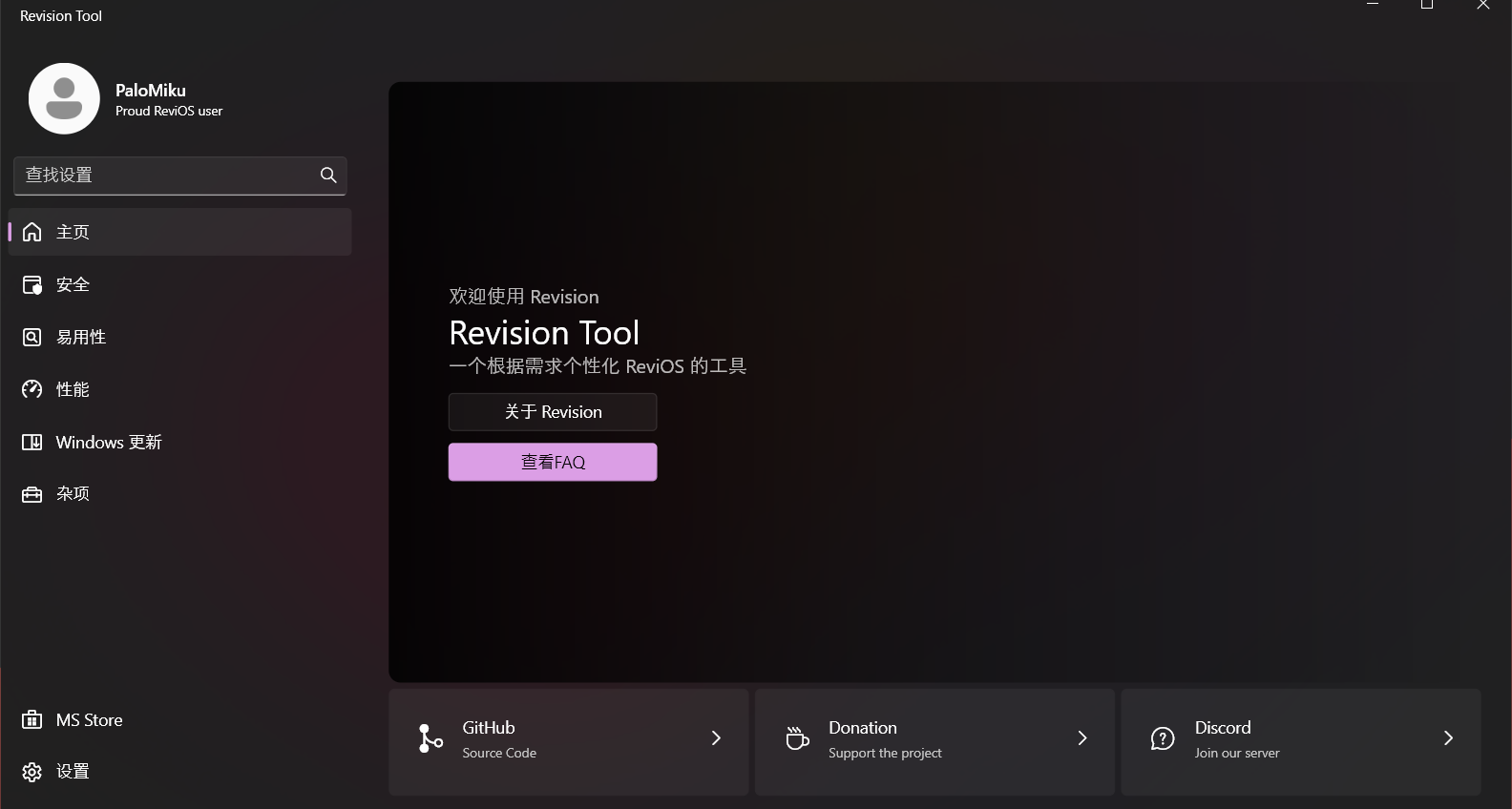The image size is (1512, 809).
Task: Click the download icon beside Windows 更新
Action: click(32, 442)
